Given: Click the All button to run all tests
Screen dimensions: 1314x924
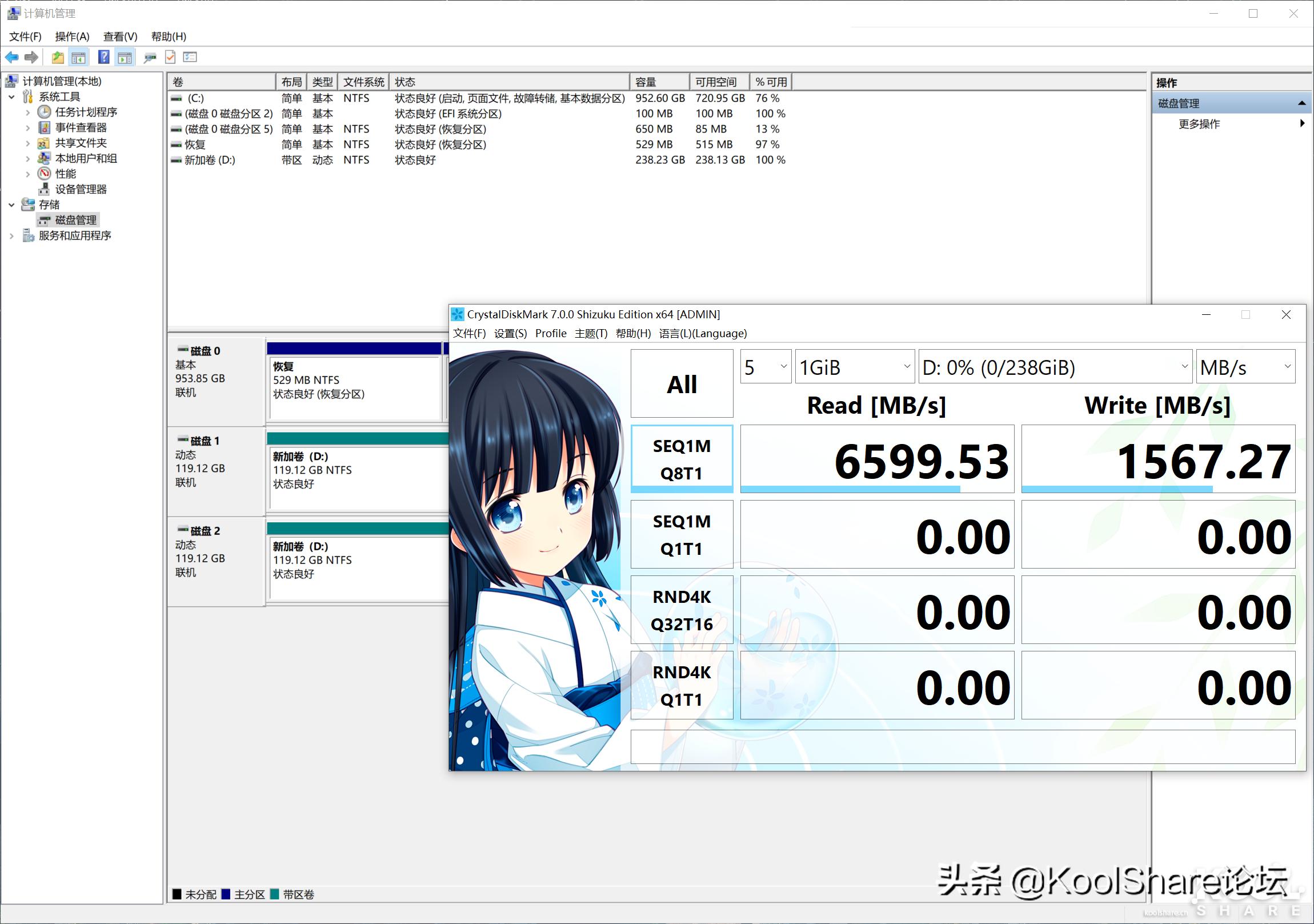Looking at the screenshot, I should pos(681,383).
